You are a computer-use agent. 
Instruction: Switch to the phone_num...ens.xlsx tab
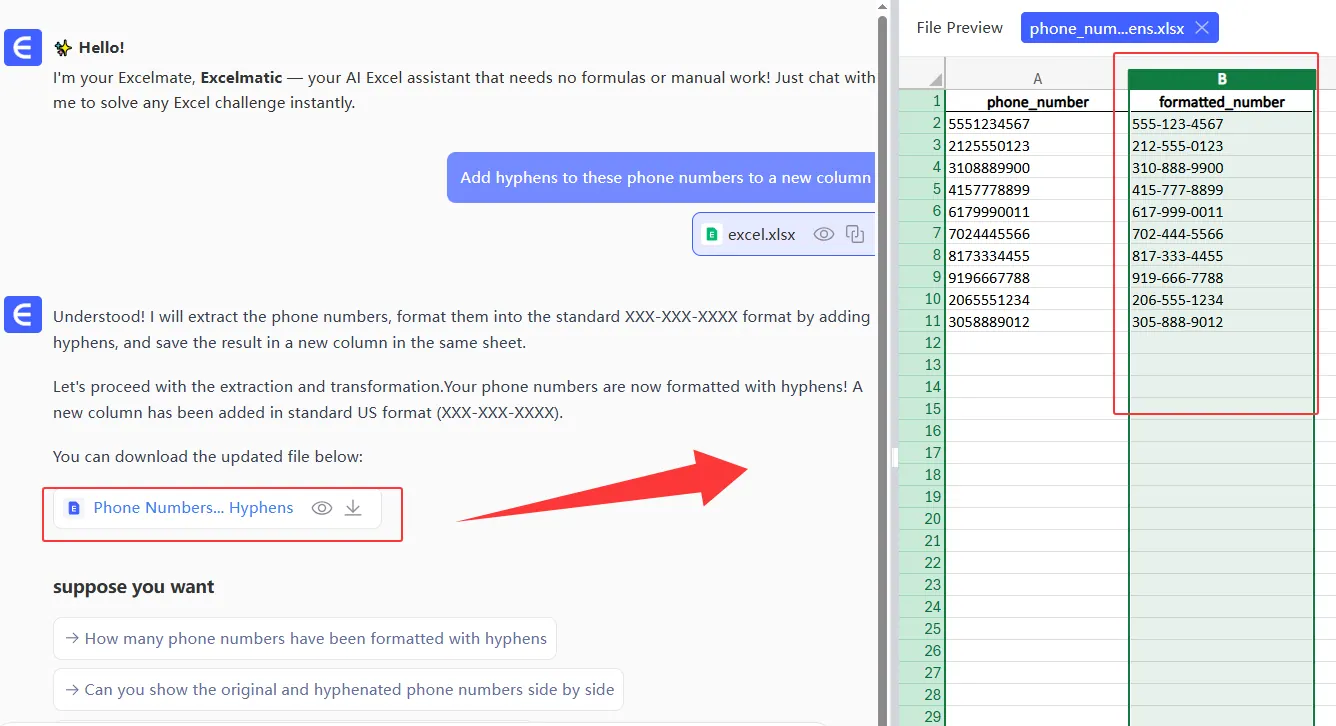coord(1106,28)
